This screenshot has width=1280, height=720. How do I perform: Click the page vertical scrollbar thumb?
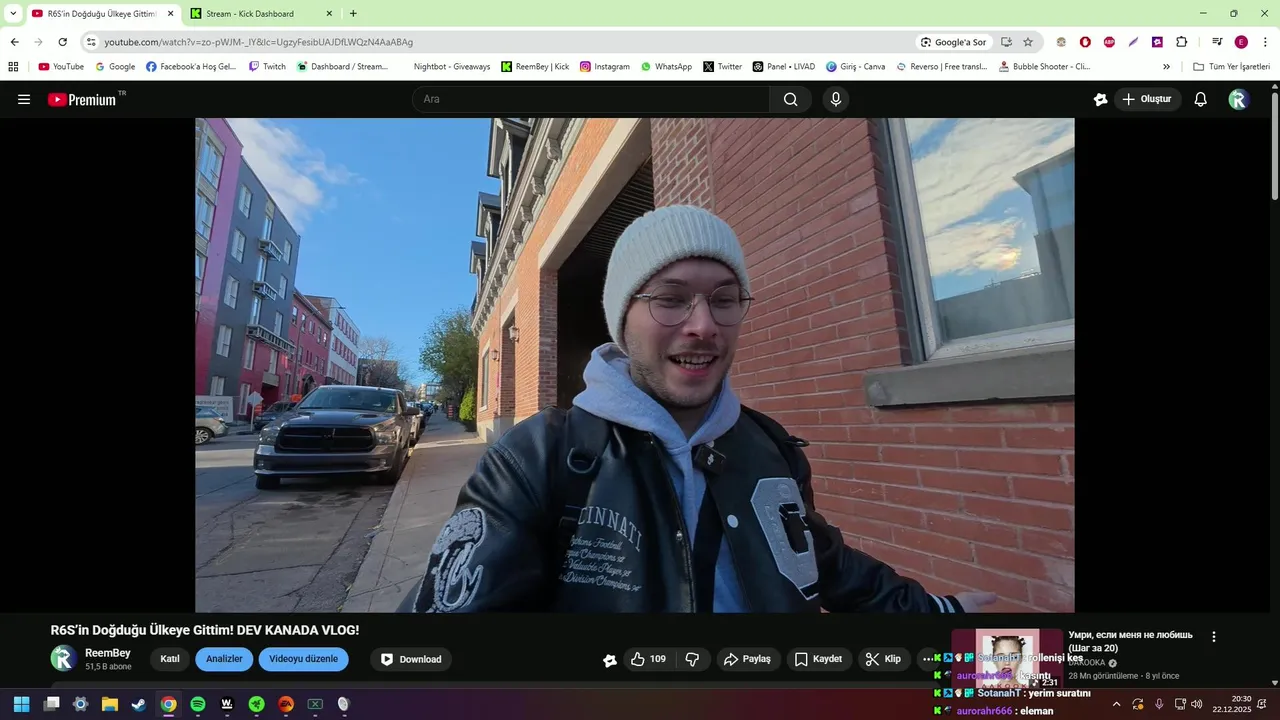(x=1275, y=147)
